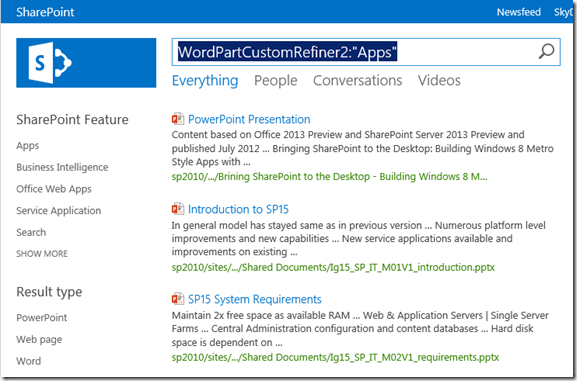Open URL ending M01V1_introduction.pptx
Viewport: 577px width, 381px height.
(x=333, y=267)
